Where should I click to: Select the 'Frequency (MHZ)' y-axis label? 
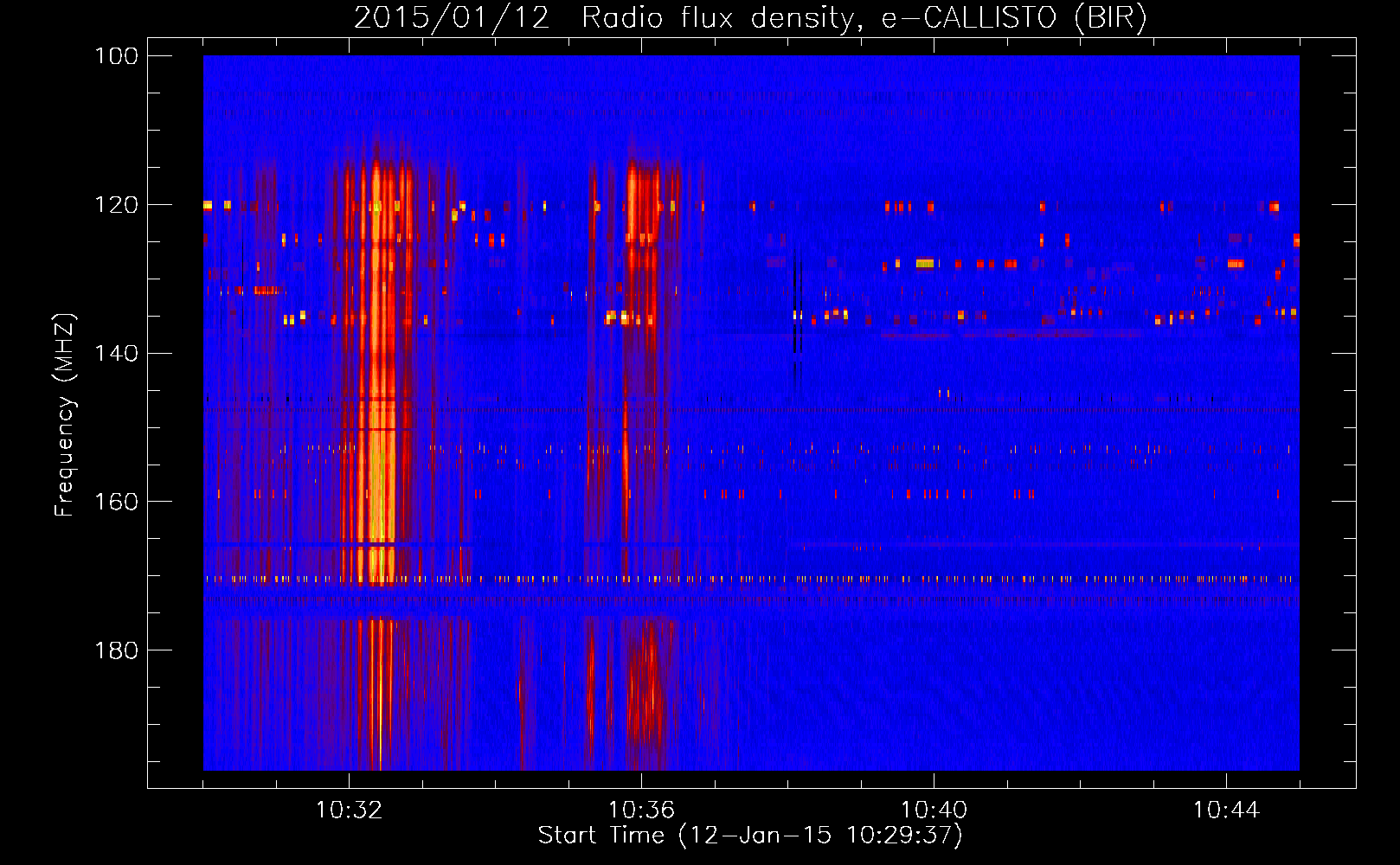[x=65, y=415]
